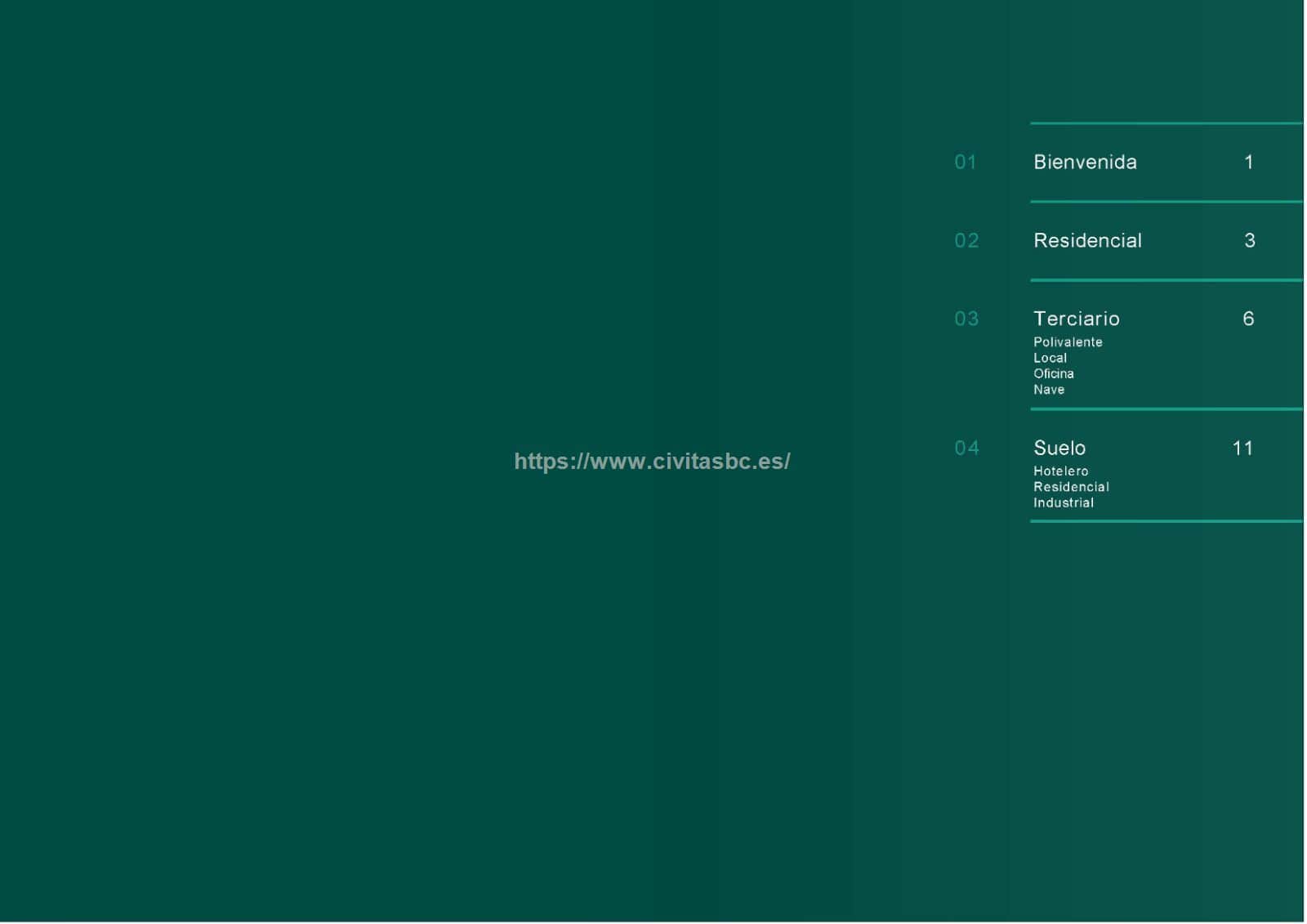Pick the Nave sub-item
The height and width of the screenshot is (924, 1307).
[x=1049, y=390]
